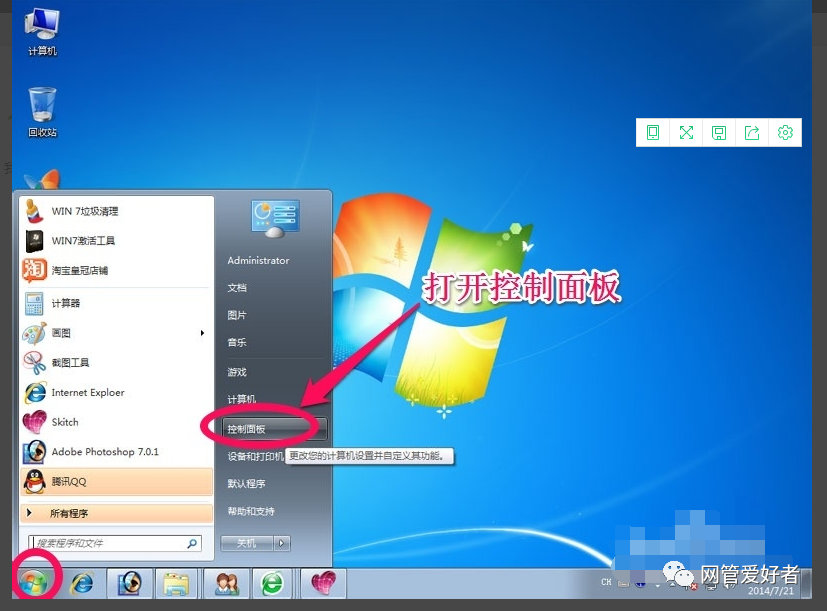Expand the 画图 submenu arrow
This screenshot has width=827, height=611.
click(x=202, y=333)
